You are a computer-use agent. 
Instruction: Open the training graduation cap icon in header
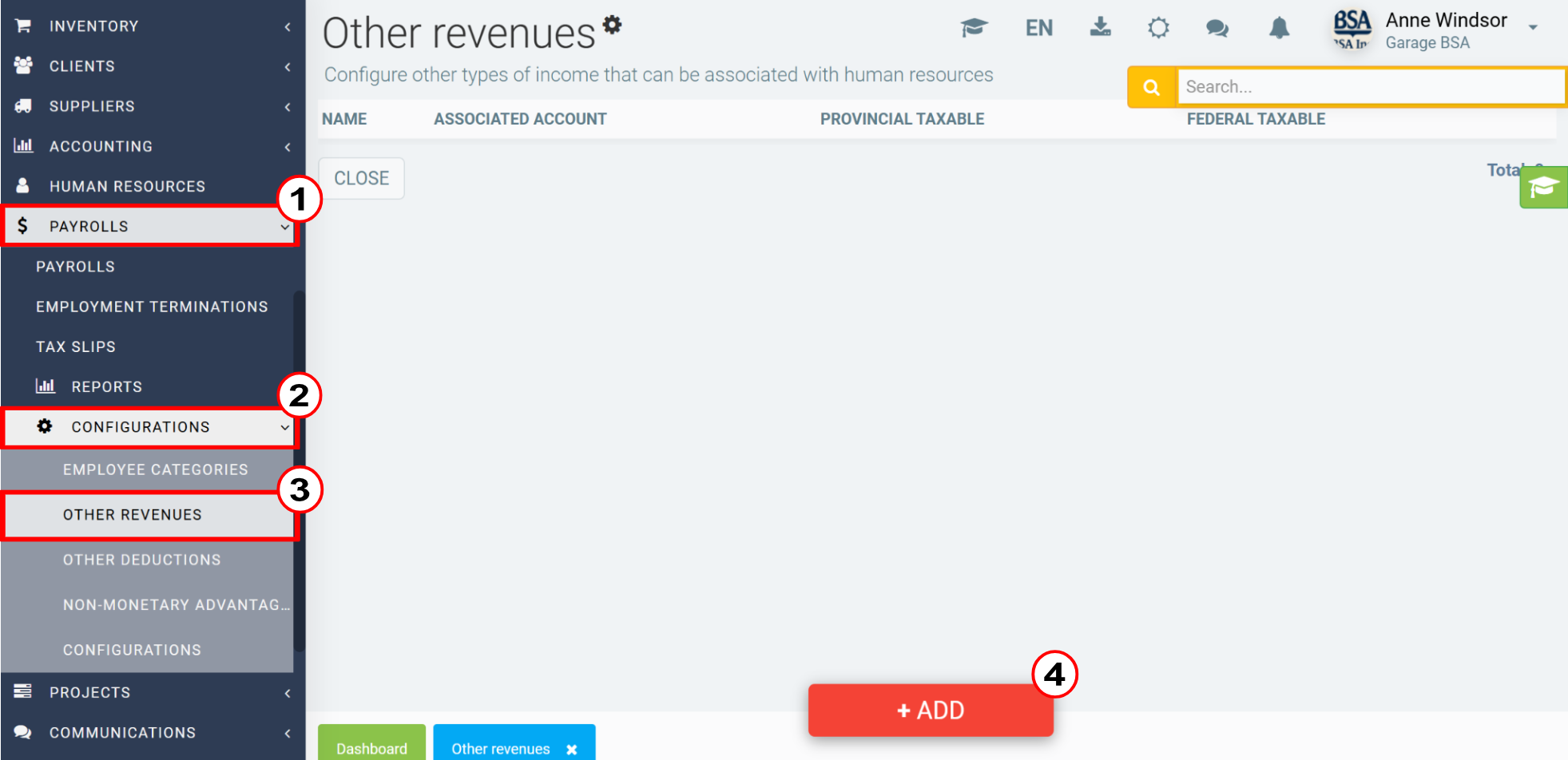tap(974, 28)
